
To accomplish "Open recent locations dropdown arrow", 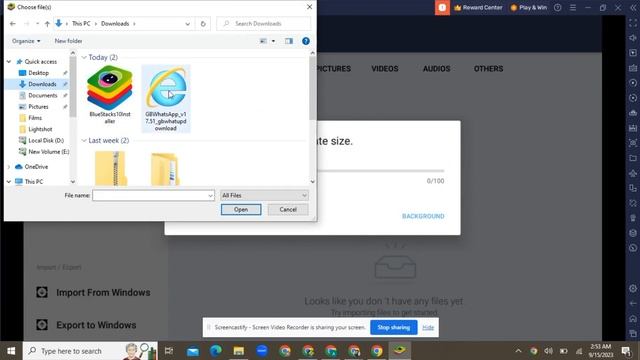I will [38, 24].
